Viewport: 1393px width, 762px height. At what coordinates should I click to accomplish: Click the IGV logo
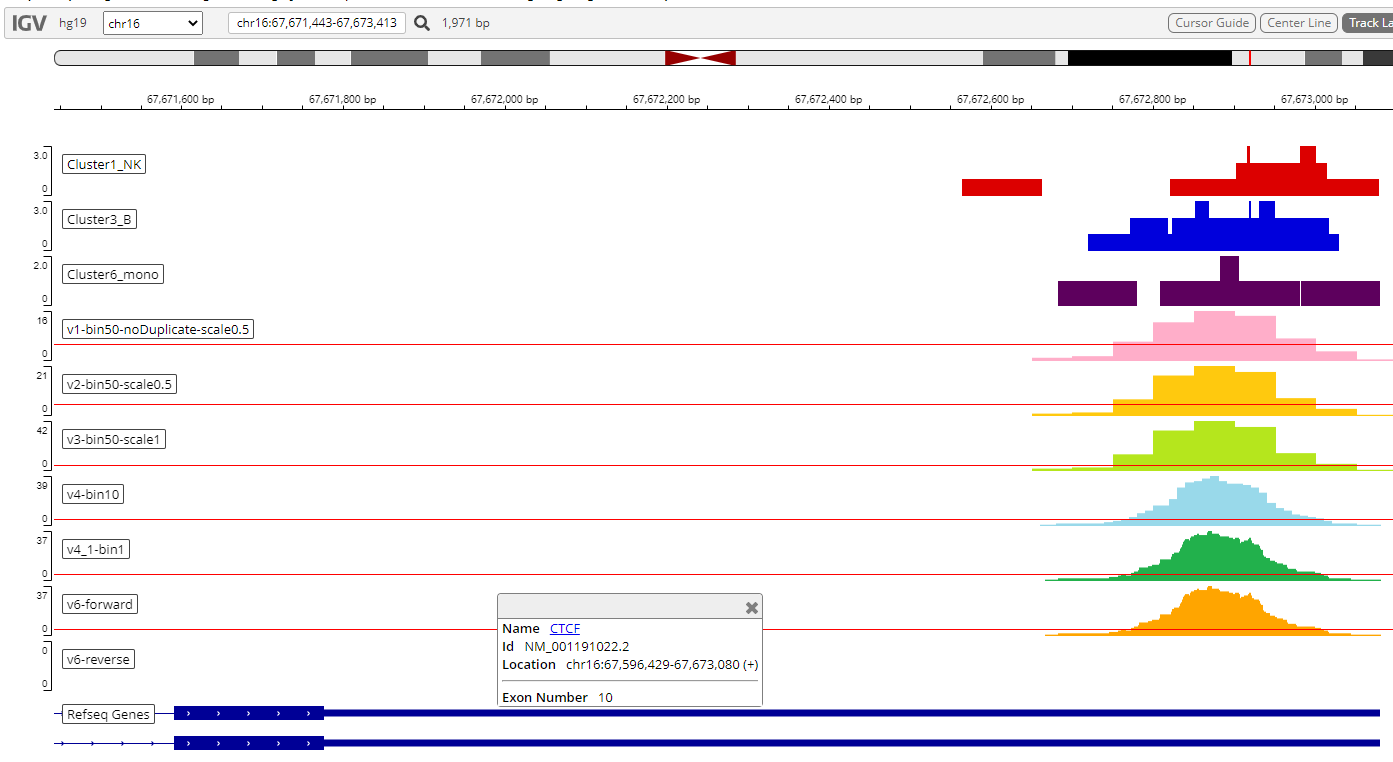[29, 23]
